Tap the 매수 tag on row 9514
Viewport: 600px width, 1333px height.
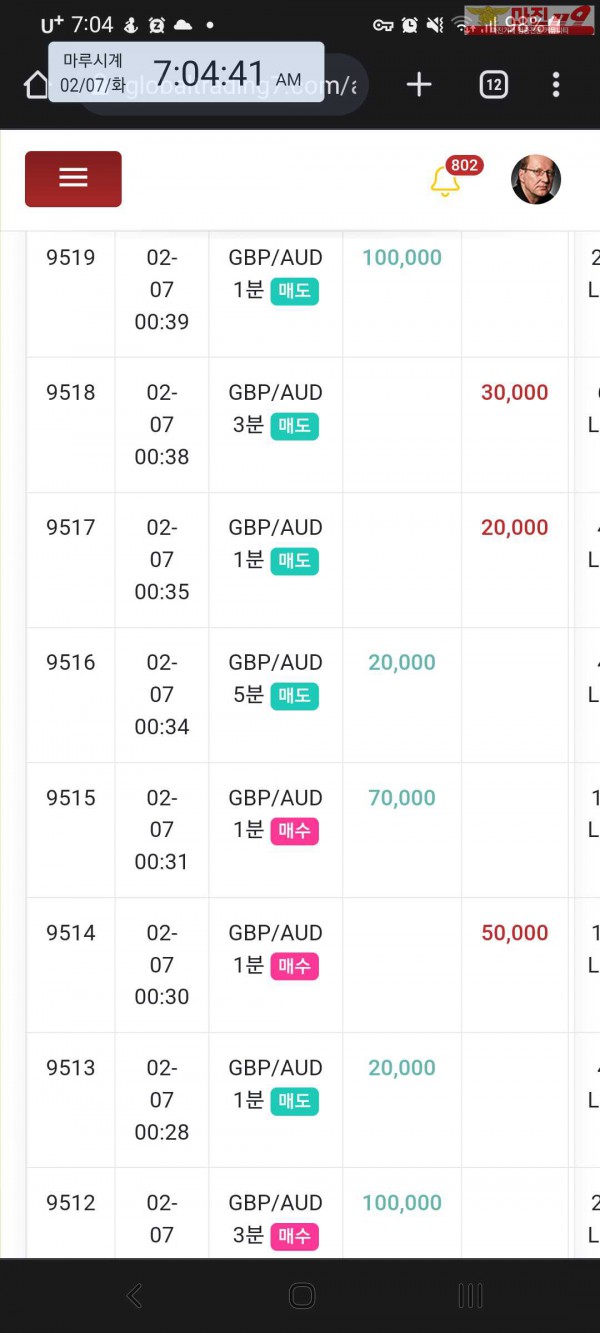294,966
